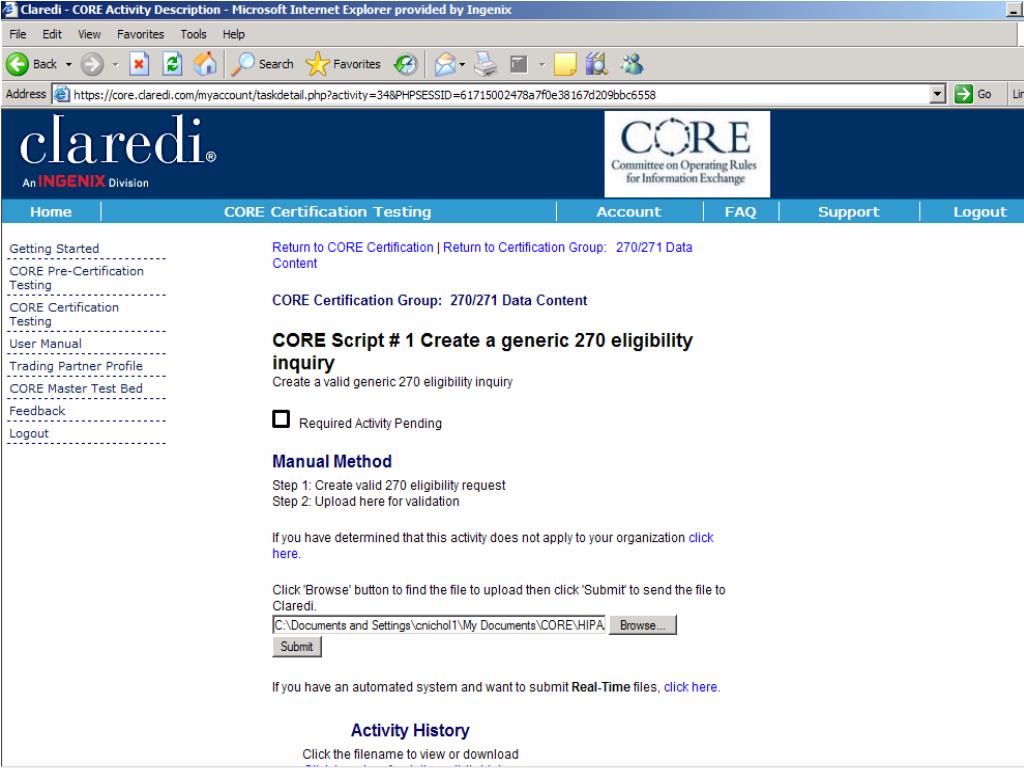Refresh the page using the green arrows icon
Screen dimensions: 1024x768
pos(172,64)
